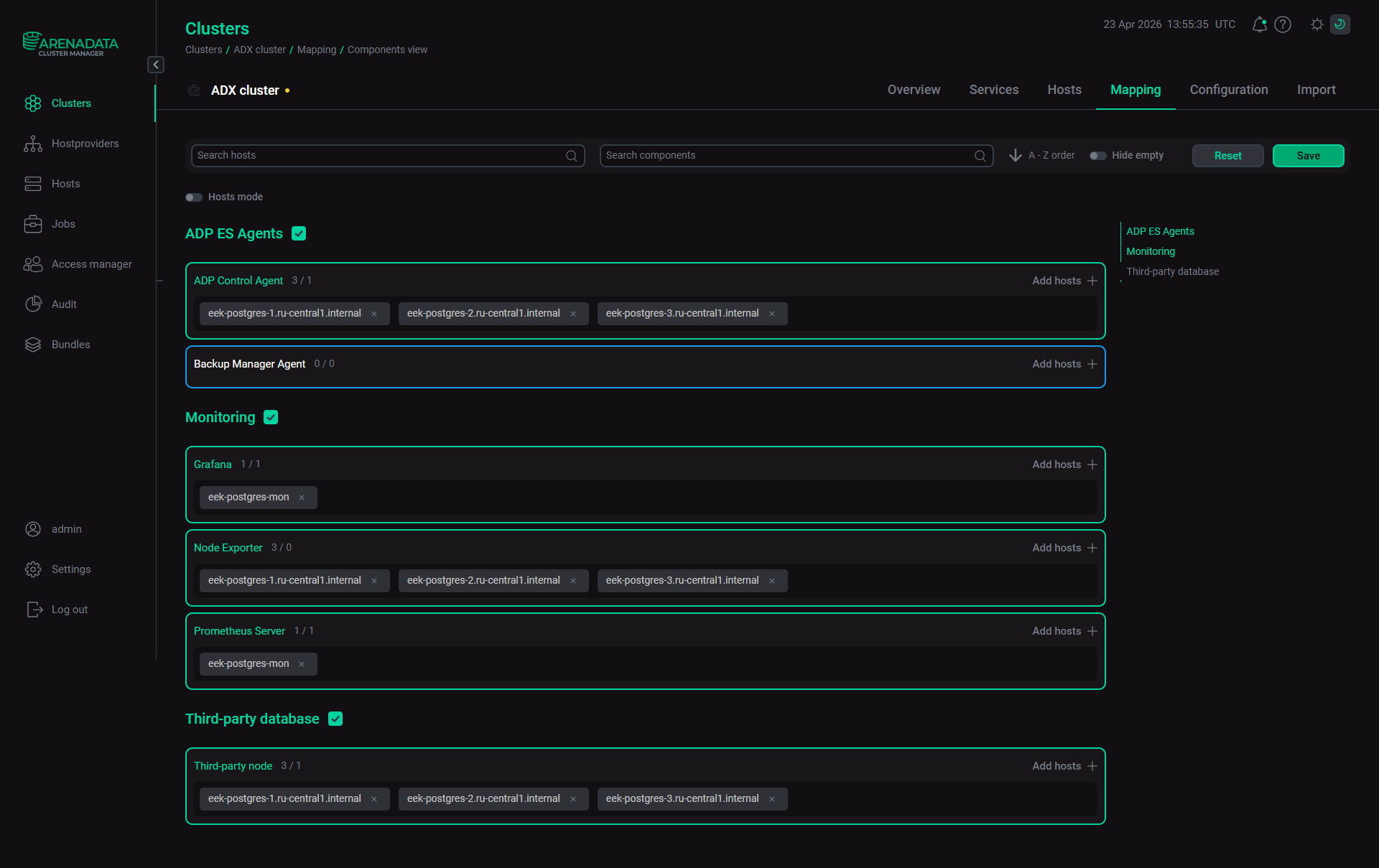Go to Mapping breadcrumb link
1379x868 pixels.
[317, 50]
